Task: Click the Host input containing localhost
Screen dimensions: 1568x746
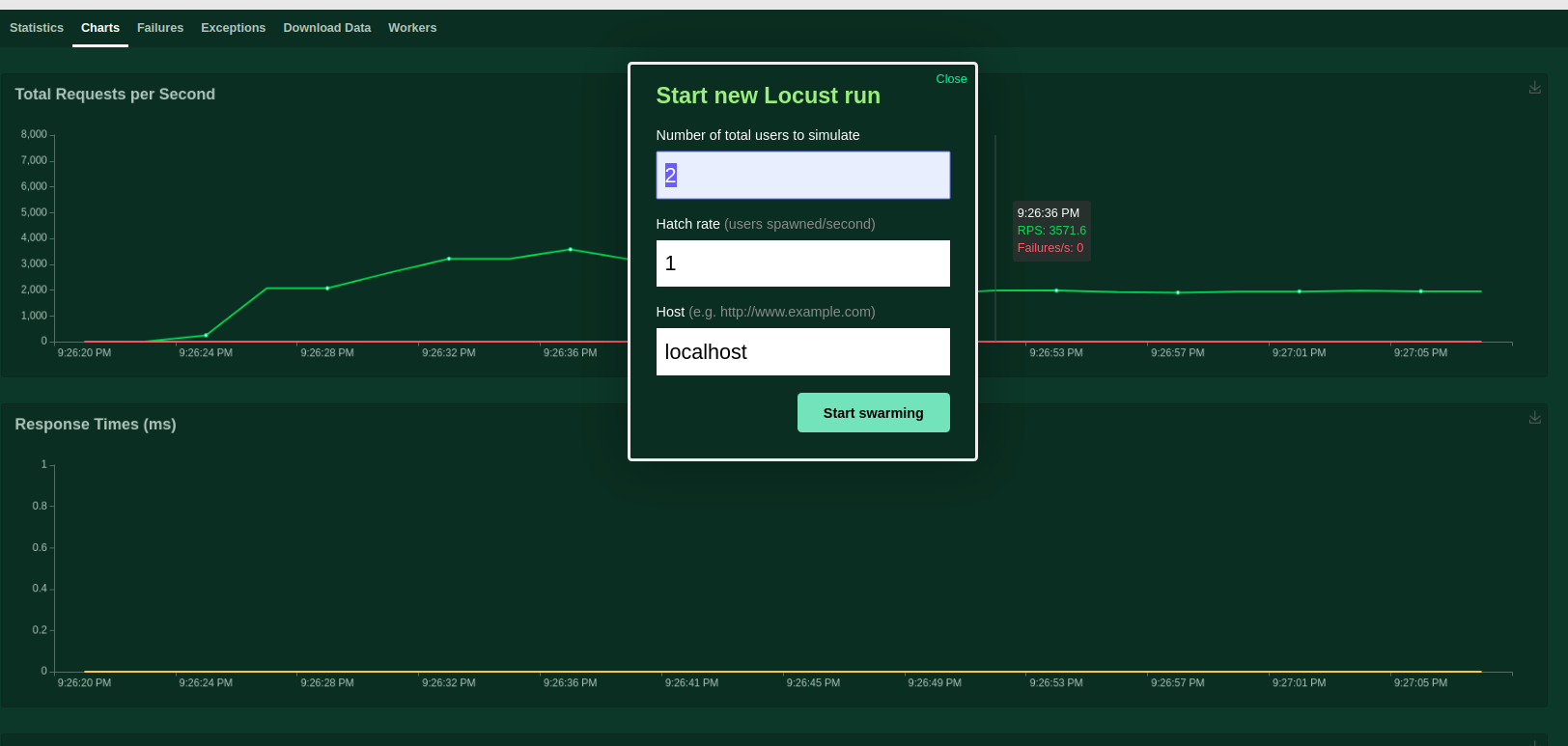Action: point(803,352)
